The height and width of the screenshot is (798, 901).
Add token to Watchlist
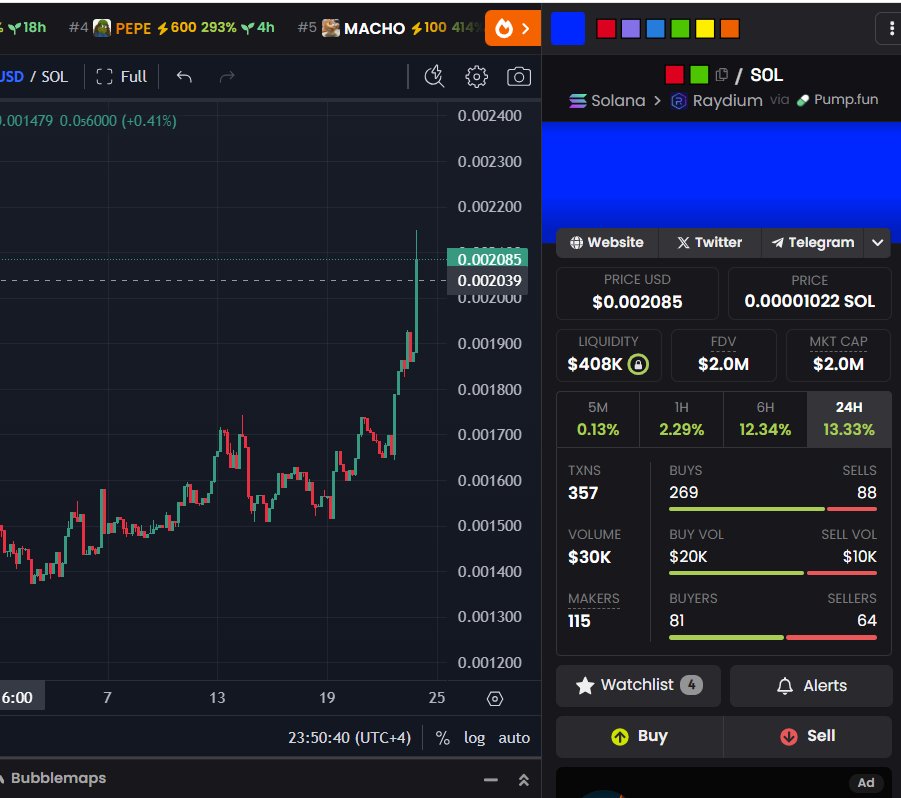click(x=638, y=685)
